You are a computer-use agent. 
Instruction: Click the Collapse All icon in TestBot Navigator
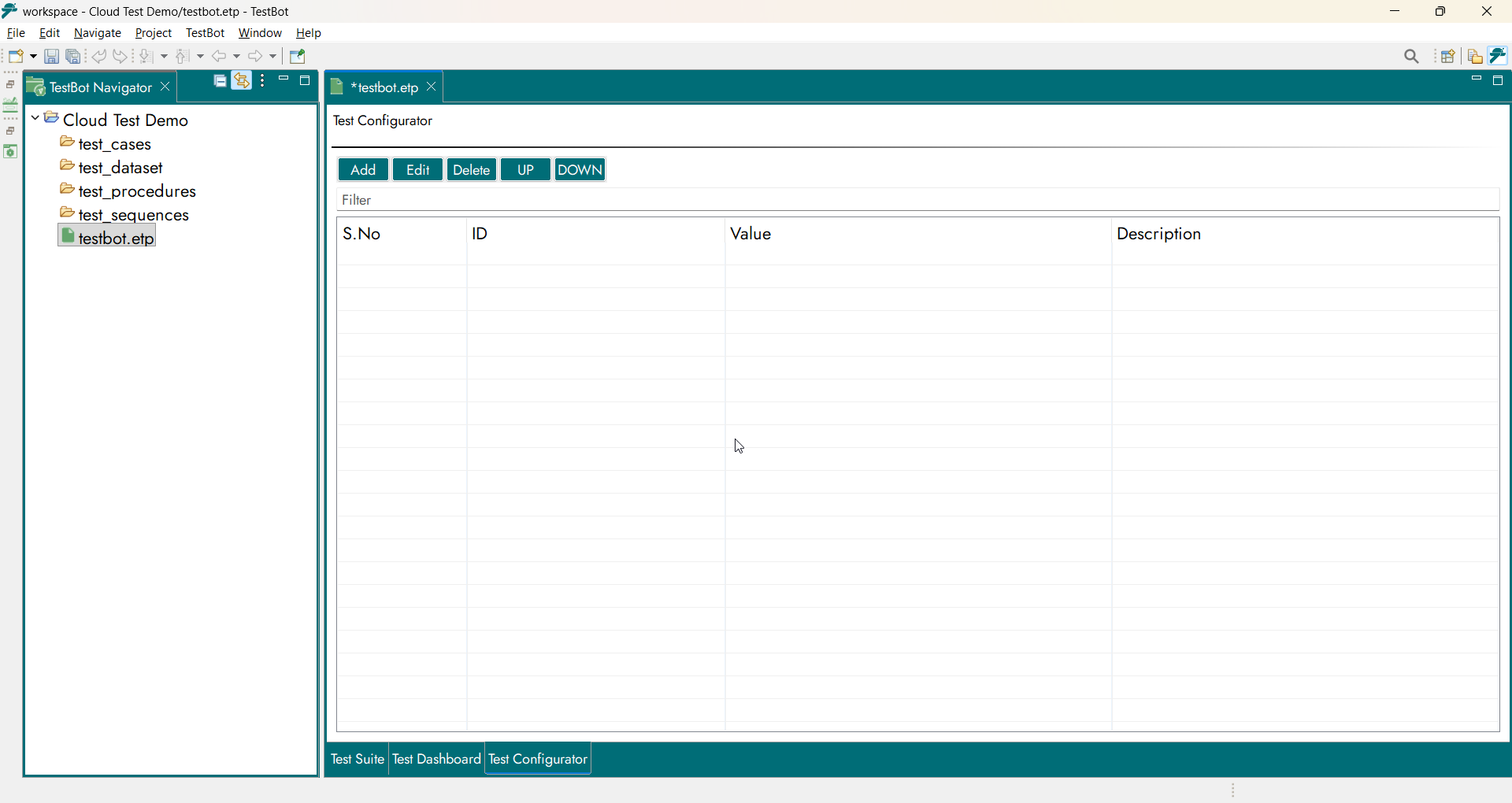220,81
